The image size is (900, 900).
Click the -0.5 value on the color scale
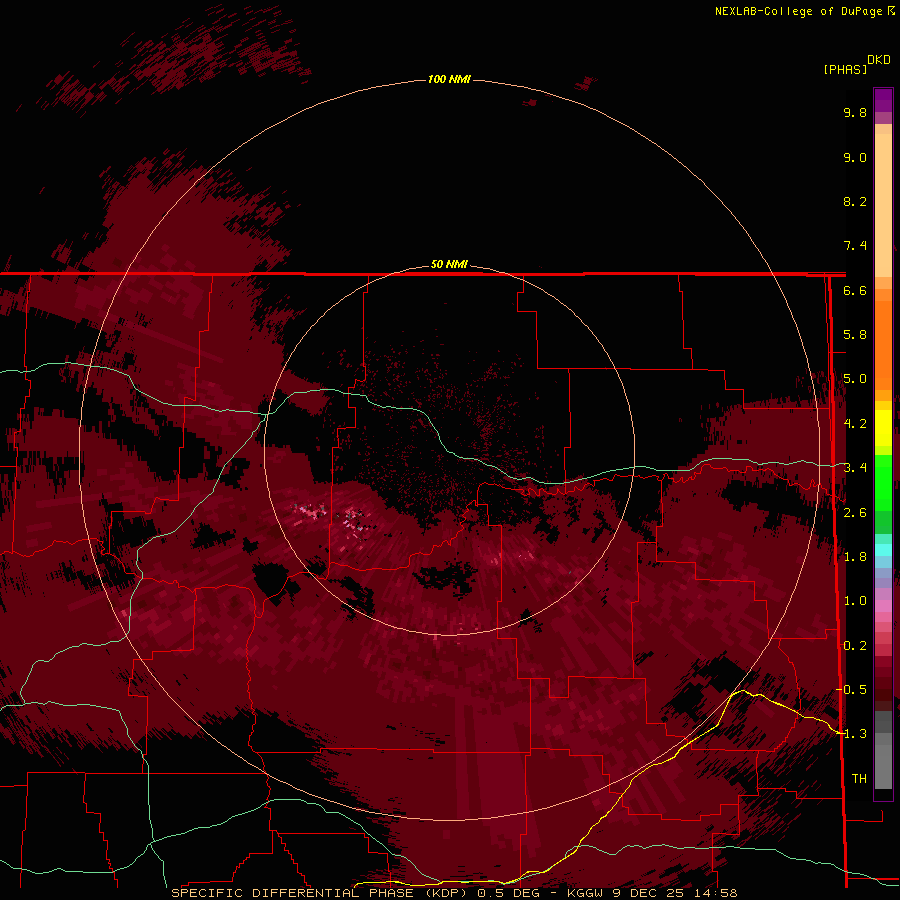(x=852, y=690)
